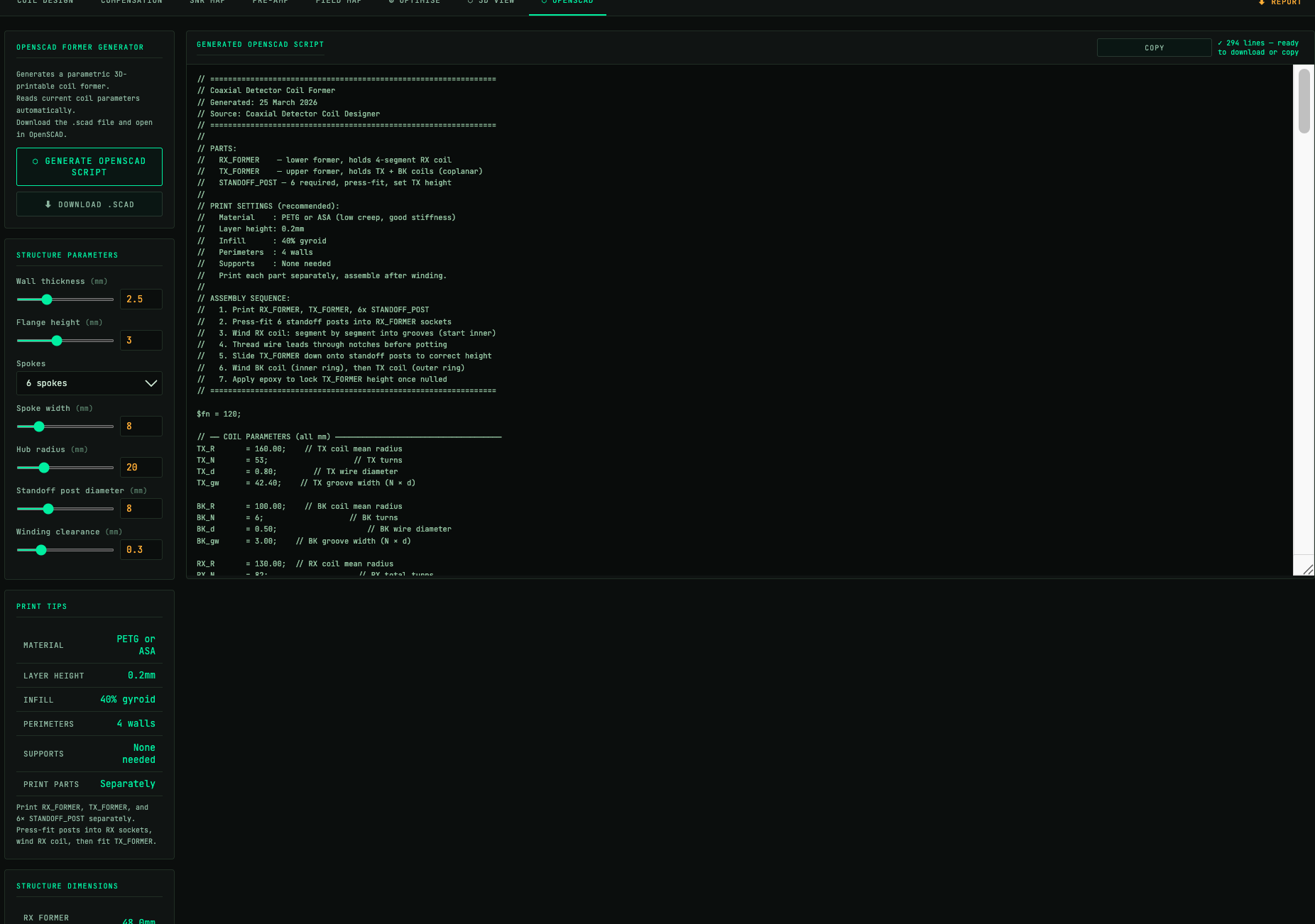Click the '0.2mm' layer height value

click(x=141, y=676)
